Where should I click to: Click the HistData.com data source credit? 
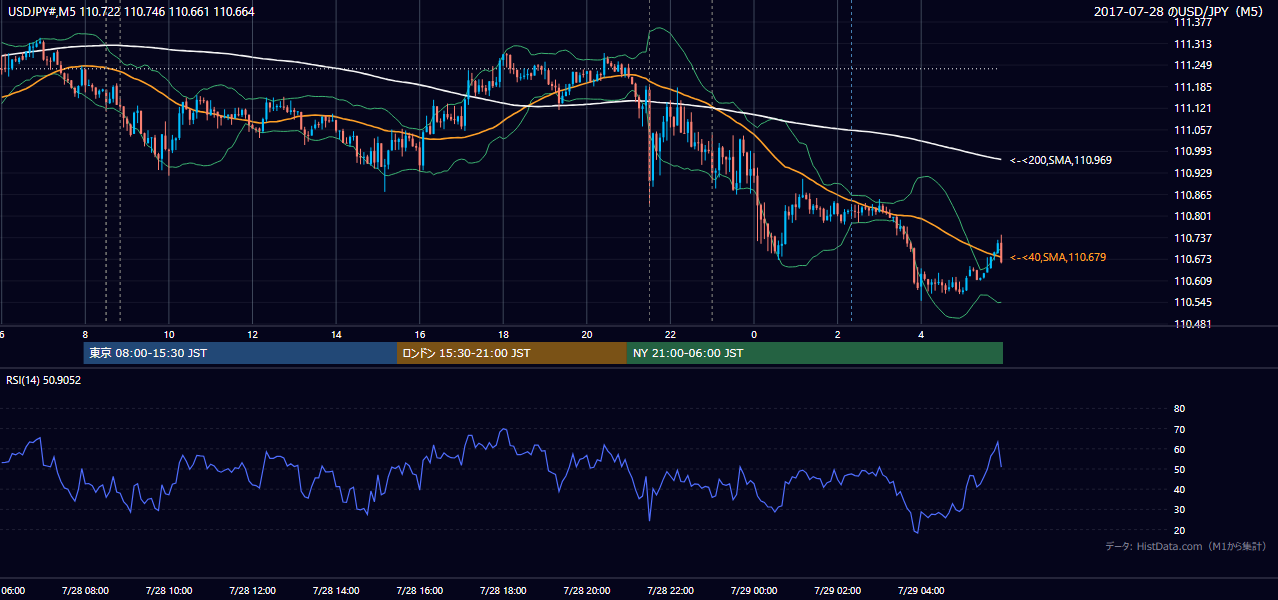point(1186,546)
